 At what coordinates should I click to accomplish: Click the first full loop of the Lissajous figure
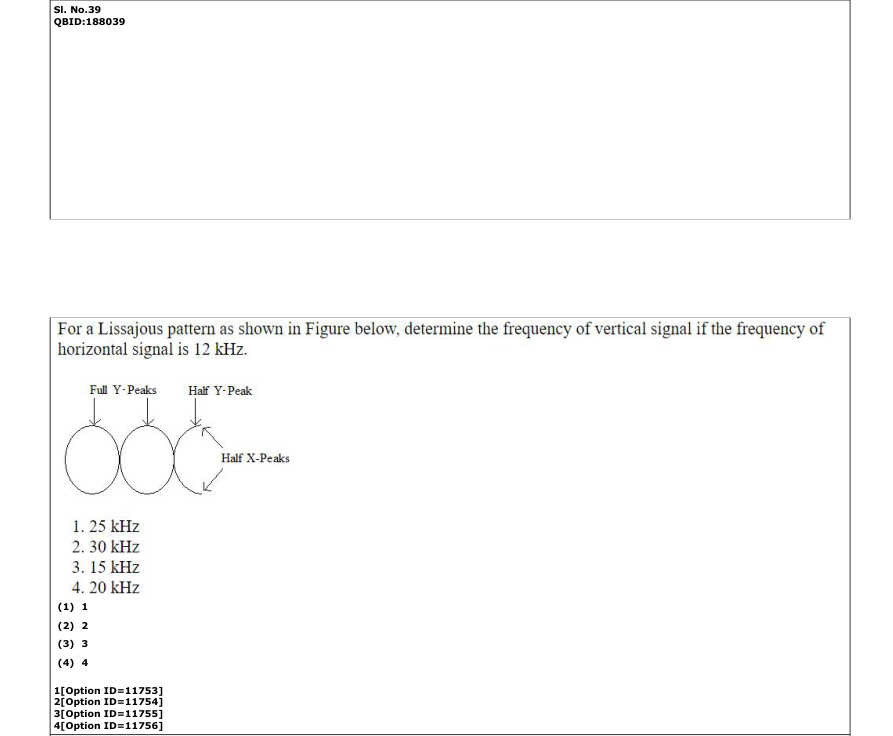pyautogui.click(x=92, y=459)
